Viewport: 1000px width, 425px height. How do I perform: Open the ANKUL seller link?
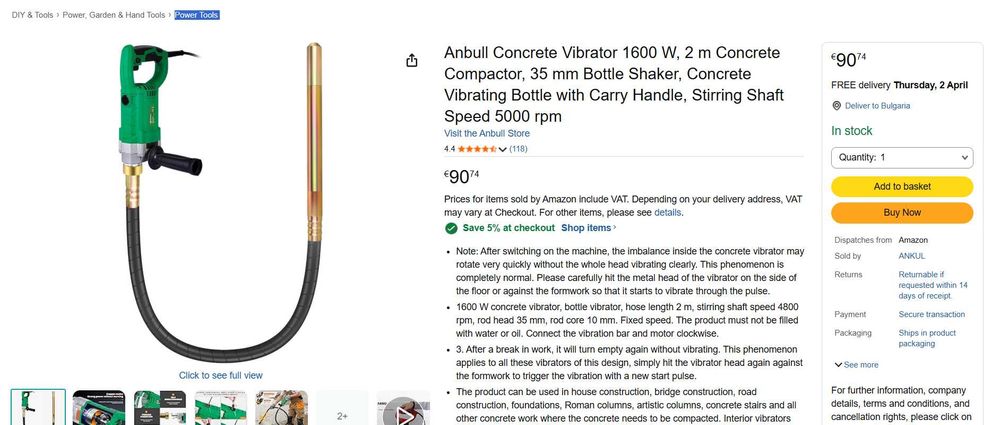click(x=911, y=256)
